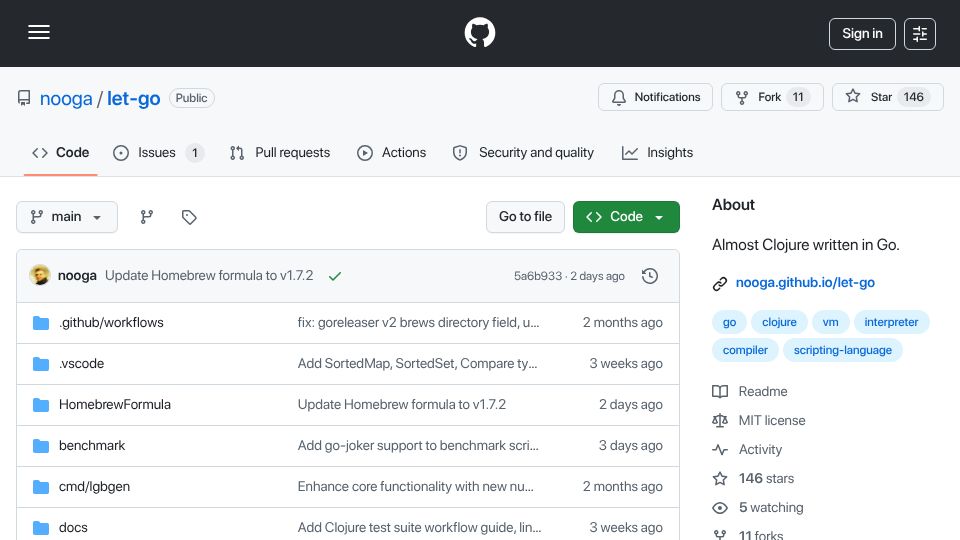Screen dimensions: 960x540
Task: Open the goreleaser v2 brews fix commit
Action: [418, 323]
